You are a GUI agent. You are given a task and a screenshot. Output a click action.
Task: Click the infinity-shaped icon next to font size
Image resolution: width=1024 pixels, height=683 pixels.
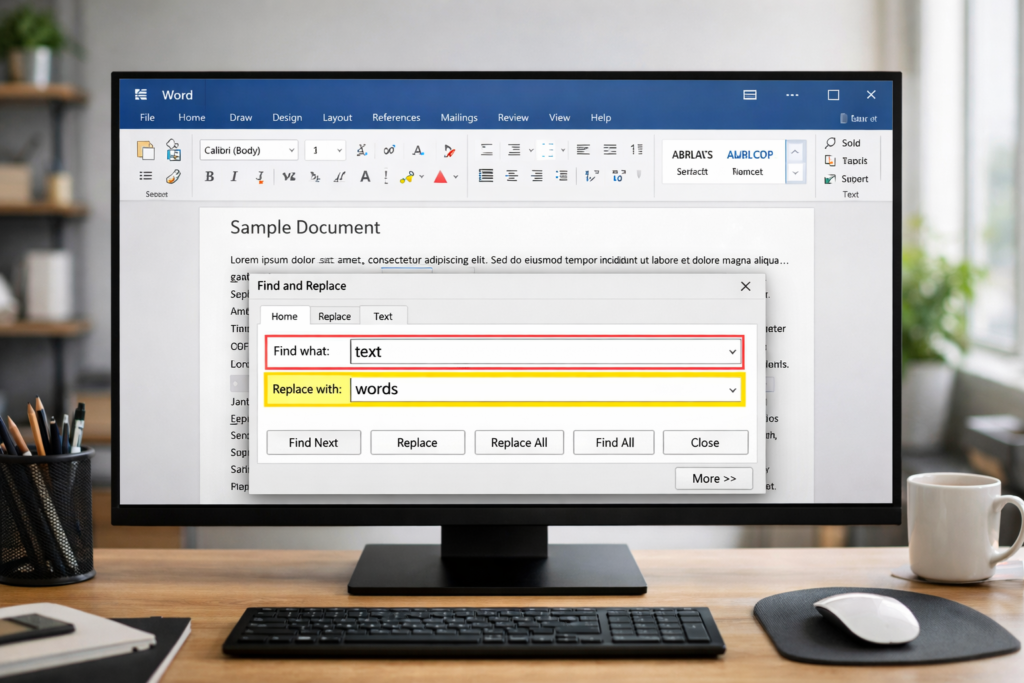coord(389,150)
